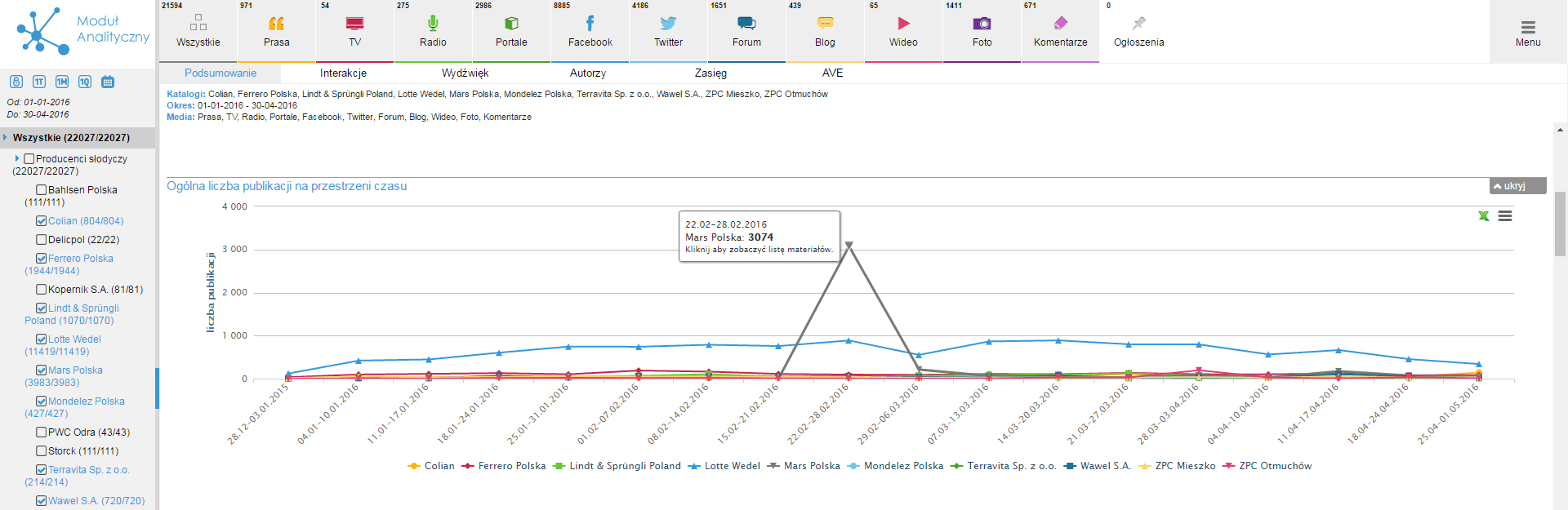Screen dimensions: 1568x510
Task: Switch to the Autorzy tab
Action: coord(588,73)
